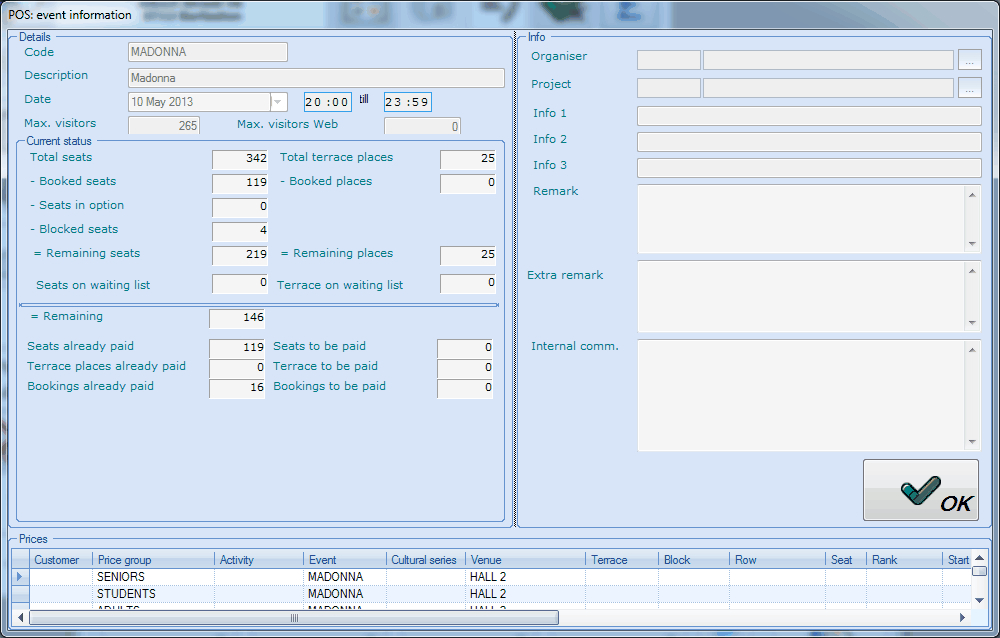Click the green checkmark OK icon

(920, 489)
